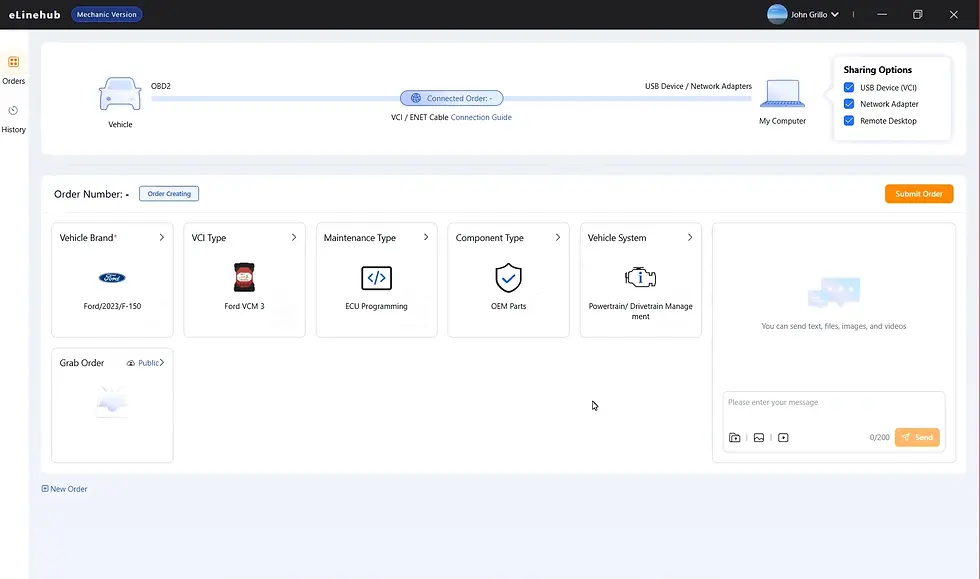Click the Please enter your message field
Image resolution: width=980 pixels, height=579 pixels.
click(x=834, y=408)
